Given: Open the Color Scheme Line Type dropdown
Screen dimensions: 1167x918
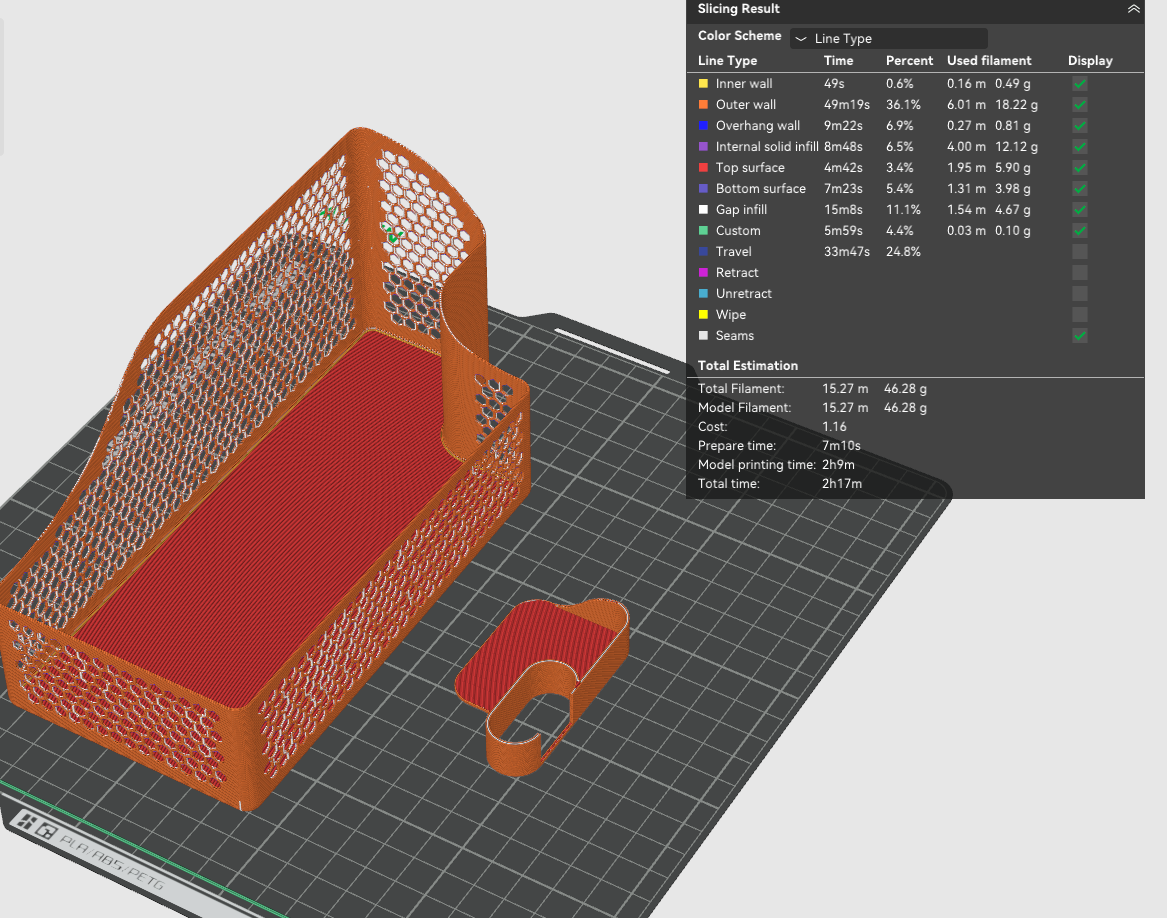Looking at the screenshot, I should pos(889,38).
